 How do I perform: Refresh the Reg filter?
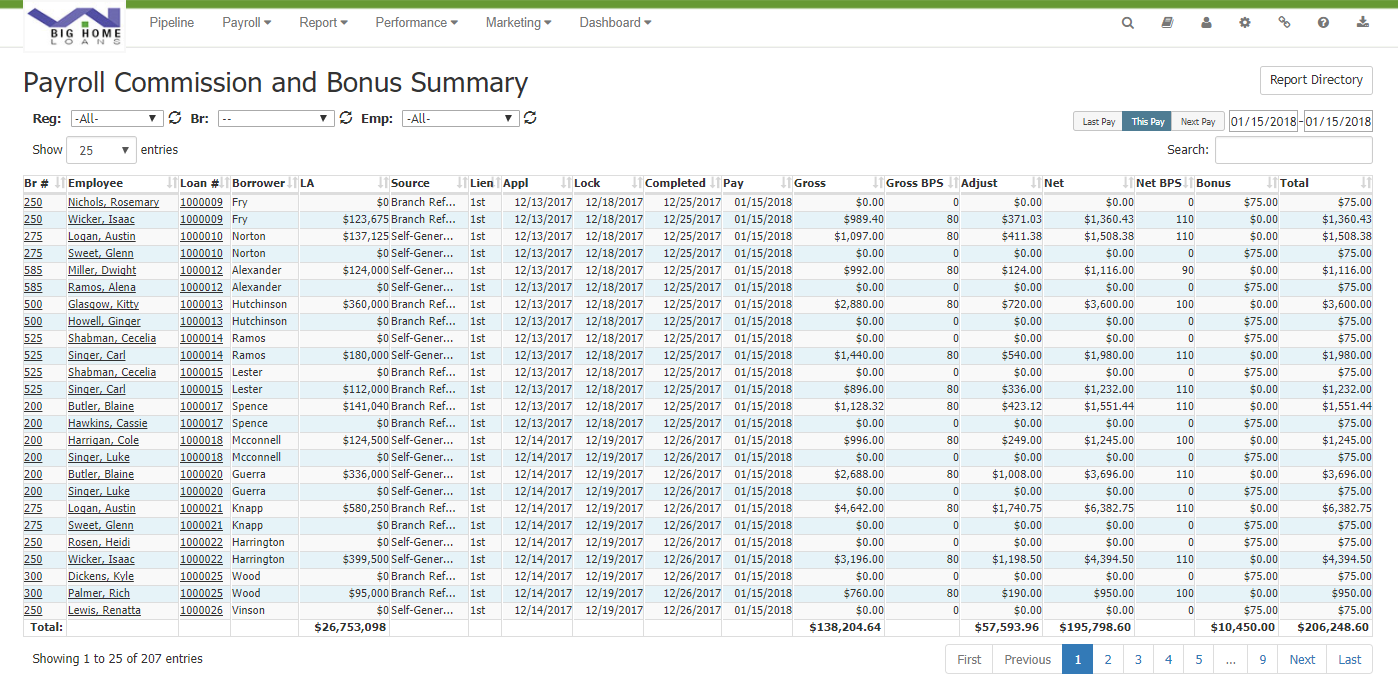click(x=175, y=118)
